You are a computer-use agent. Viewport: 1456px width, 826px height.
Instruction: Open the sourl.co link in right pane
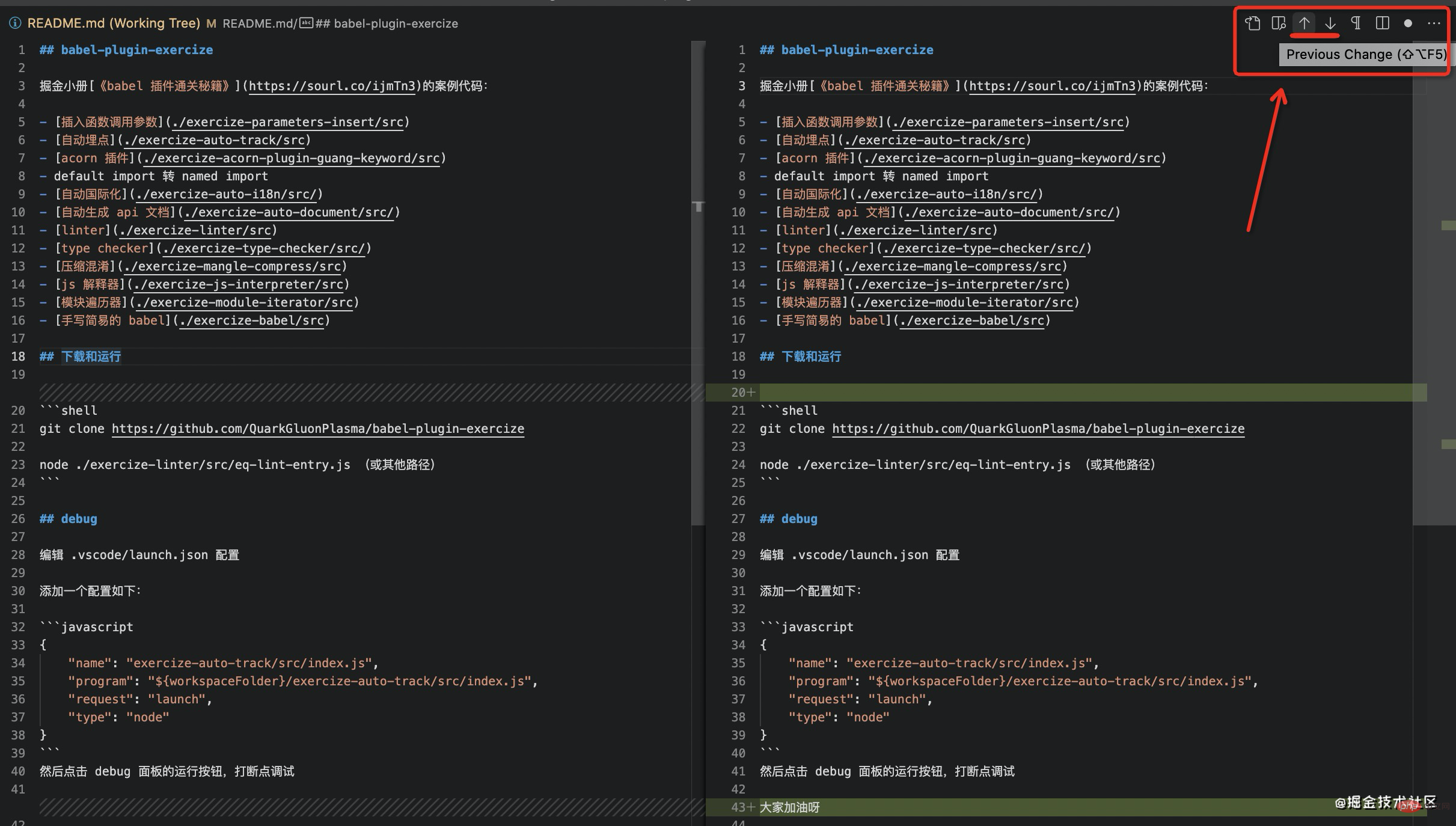(1052, 86)
